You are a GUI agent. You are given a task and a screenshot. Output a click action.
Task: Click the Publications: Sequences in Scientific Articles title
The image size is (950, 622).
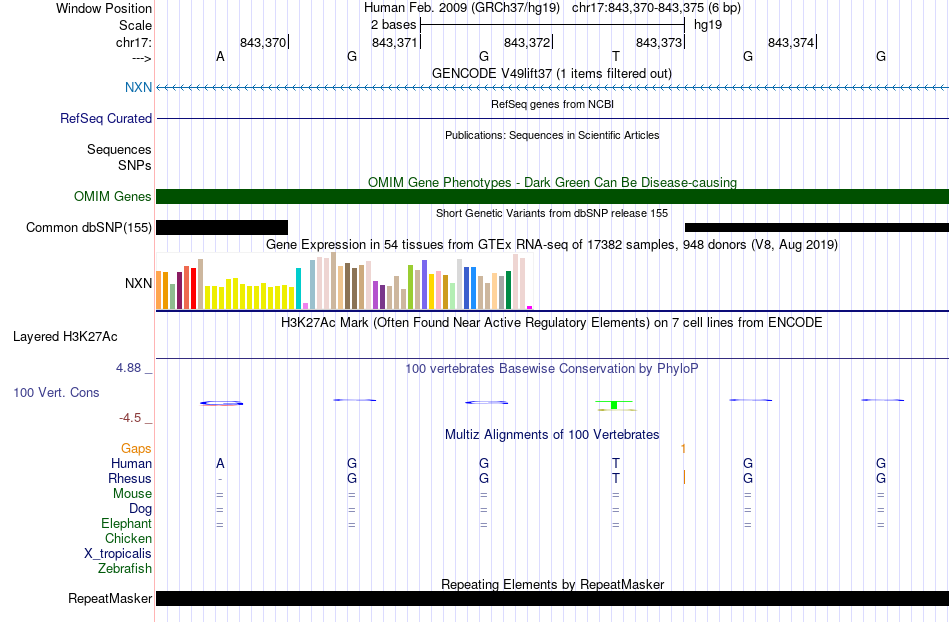tap(552, 136)
